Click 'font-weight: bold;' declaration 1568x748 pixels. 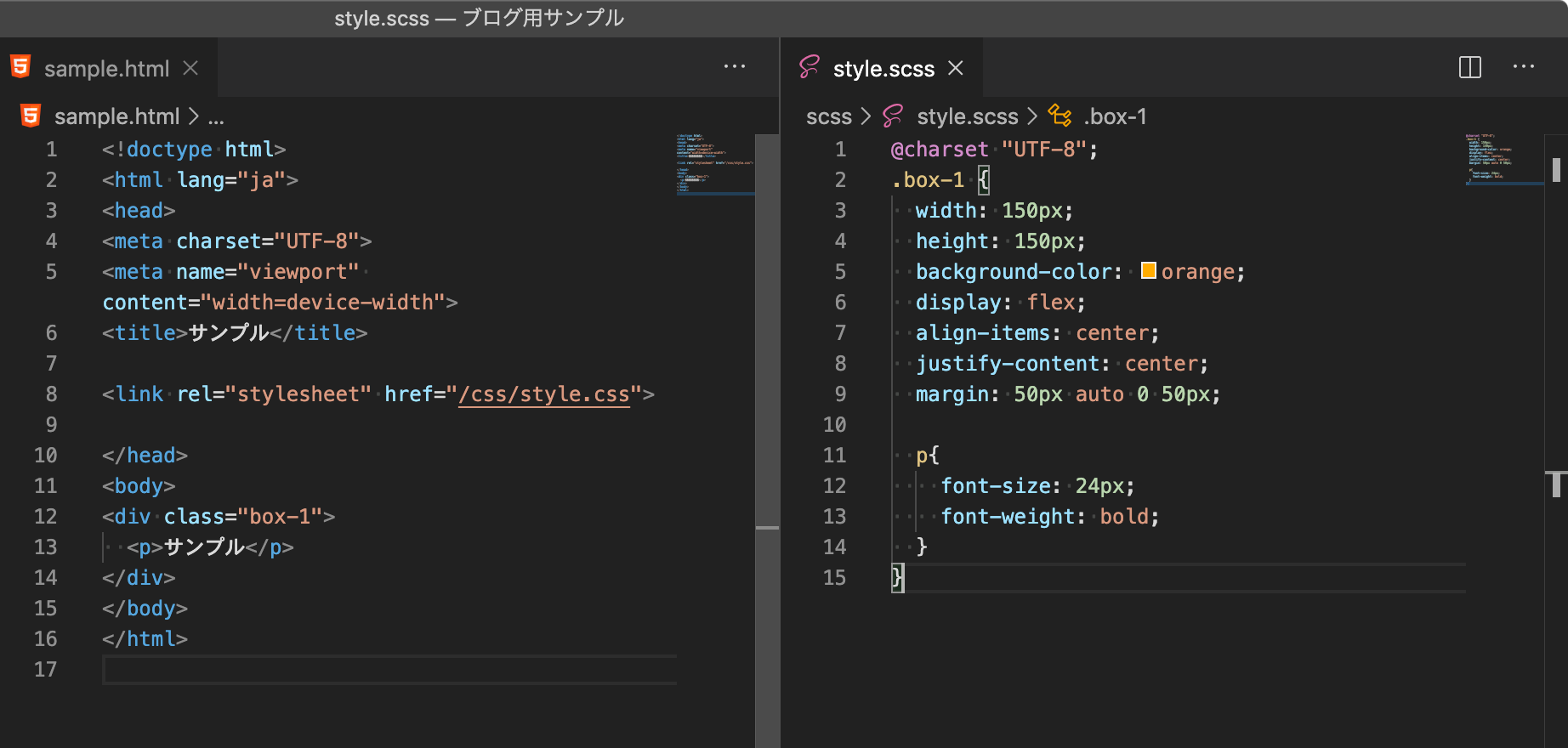point(1050,517)
